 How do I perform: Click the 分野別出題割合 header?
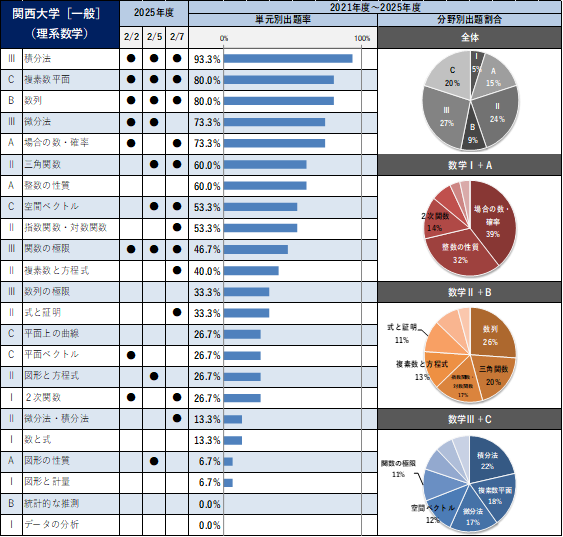pyautogui.click(x=469, y=20)
